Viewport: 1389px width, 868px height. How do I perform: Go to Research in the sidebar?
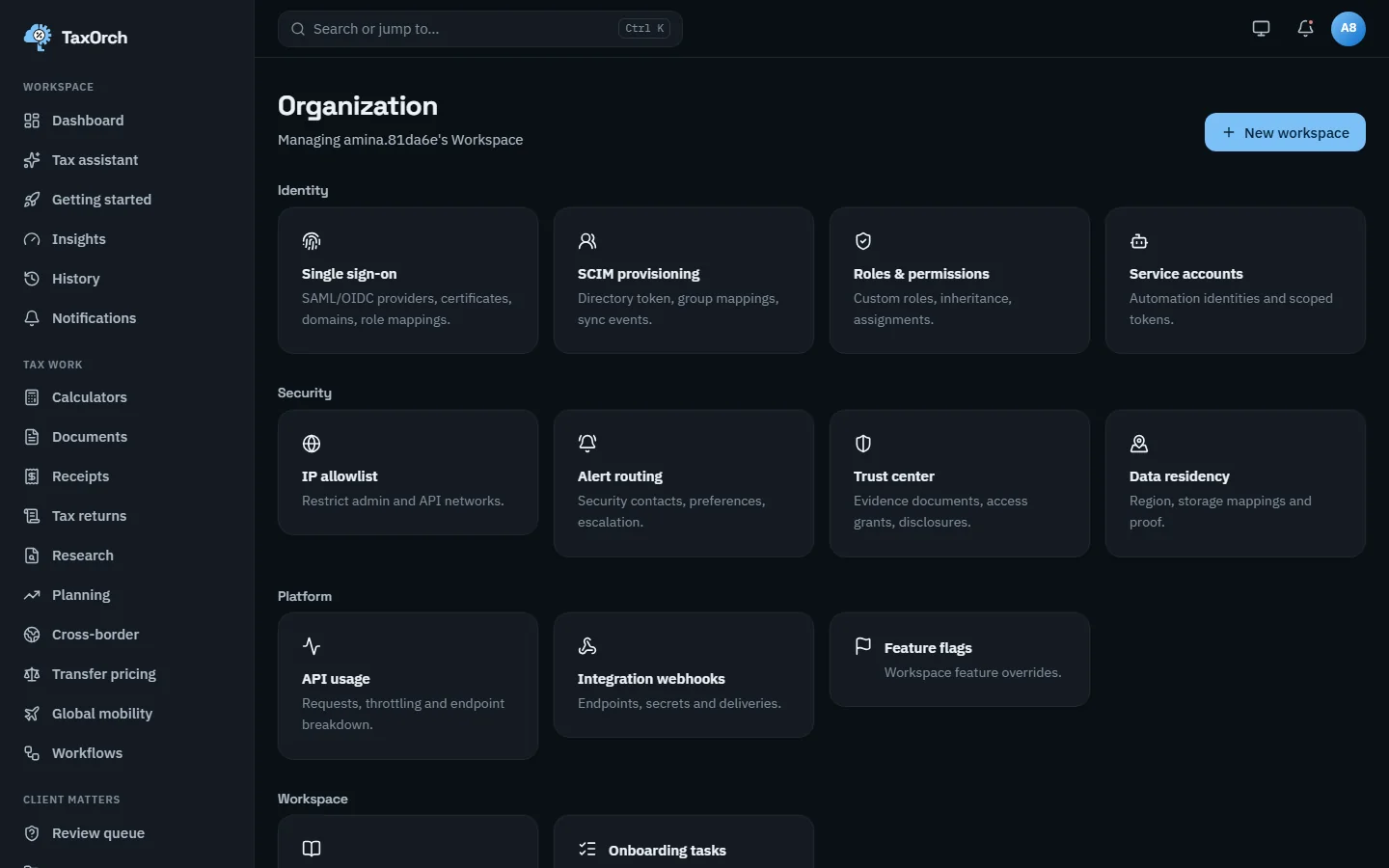click(127, 556)
